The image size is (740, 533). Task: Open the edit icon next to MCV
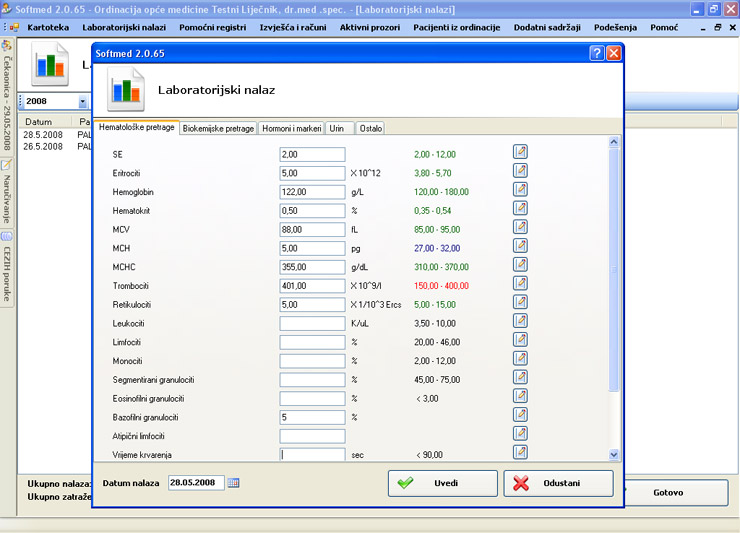click(520, 227)
